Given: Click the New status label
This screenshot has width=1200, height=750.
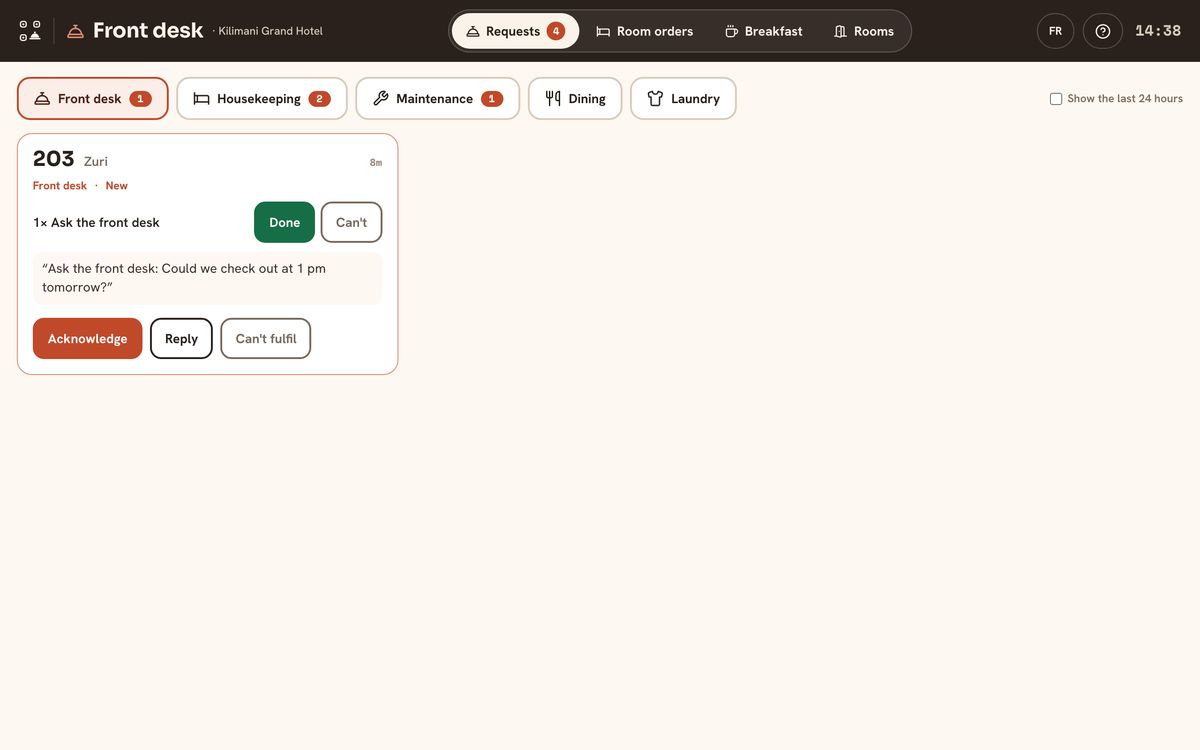Looking at the screenshot, I should pos(117,186).
